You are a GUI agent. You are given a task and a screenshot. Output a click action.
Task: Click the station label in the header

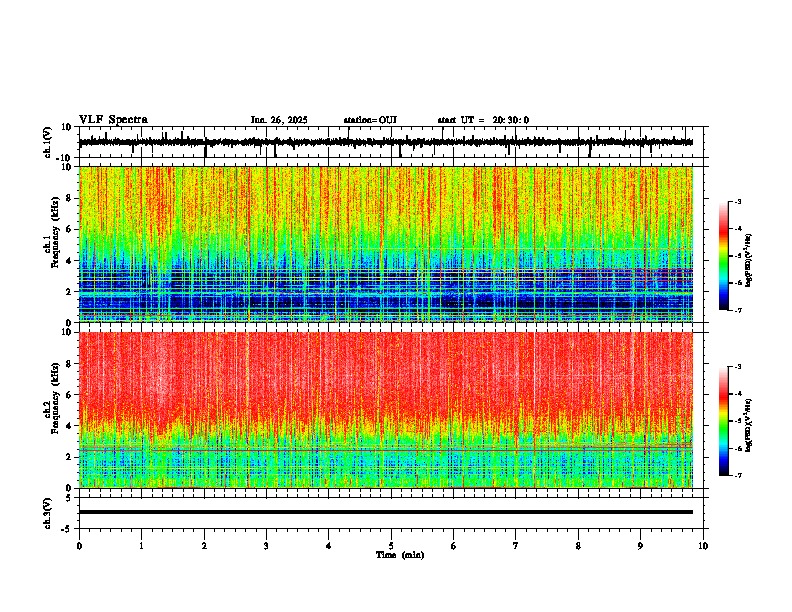click(370, 120)
